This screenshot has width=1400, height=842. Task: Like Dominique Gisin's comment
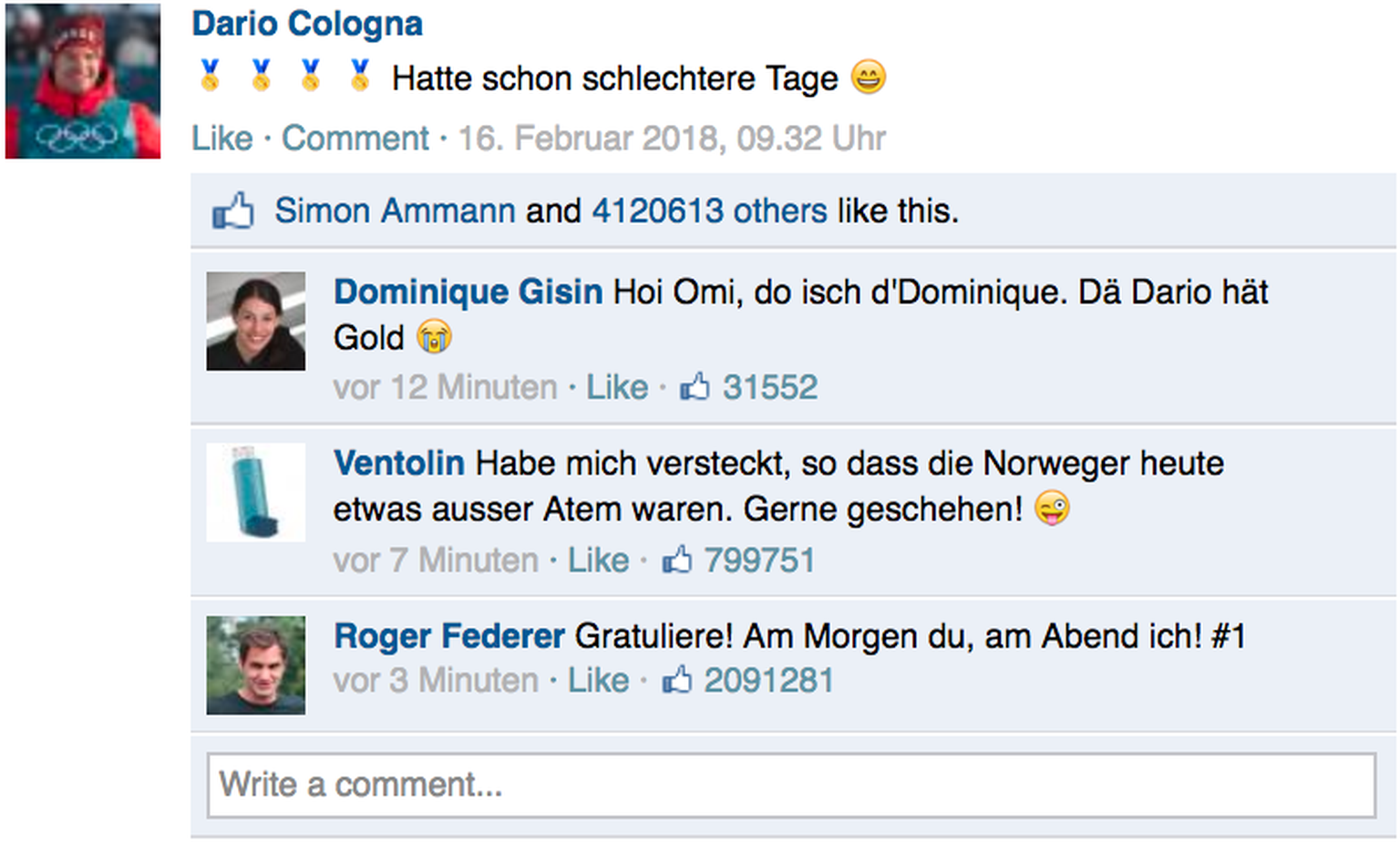(616, 387)
